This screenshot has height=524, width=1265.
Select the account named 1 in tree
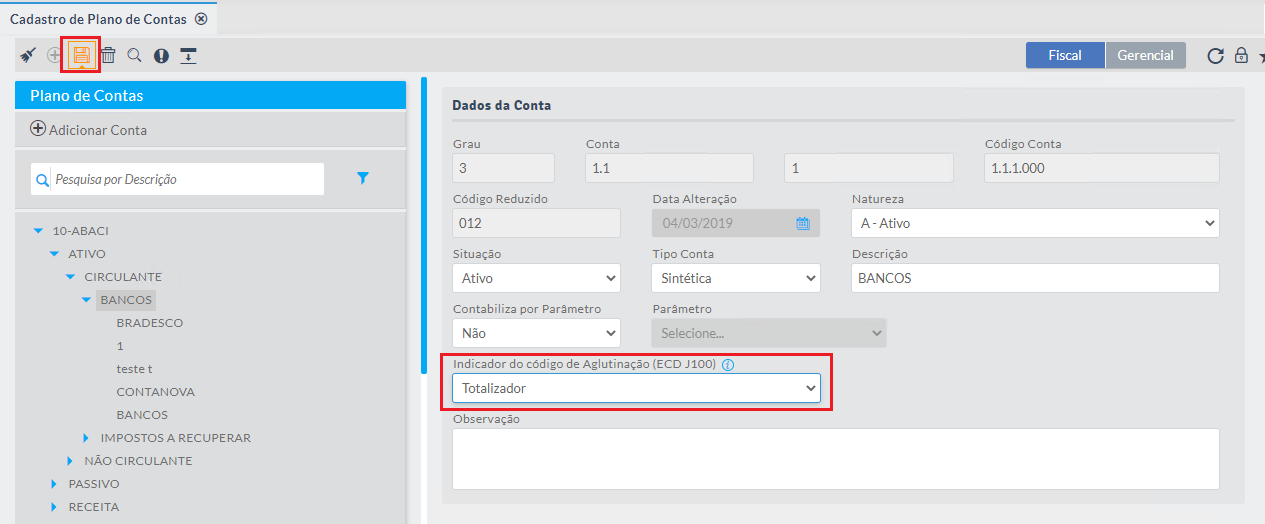pyautogui.click(x=120, y=346)
